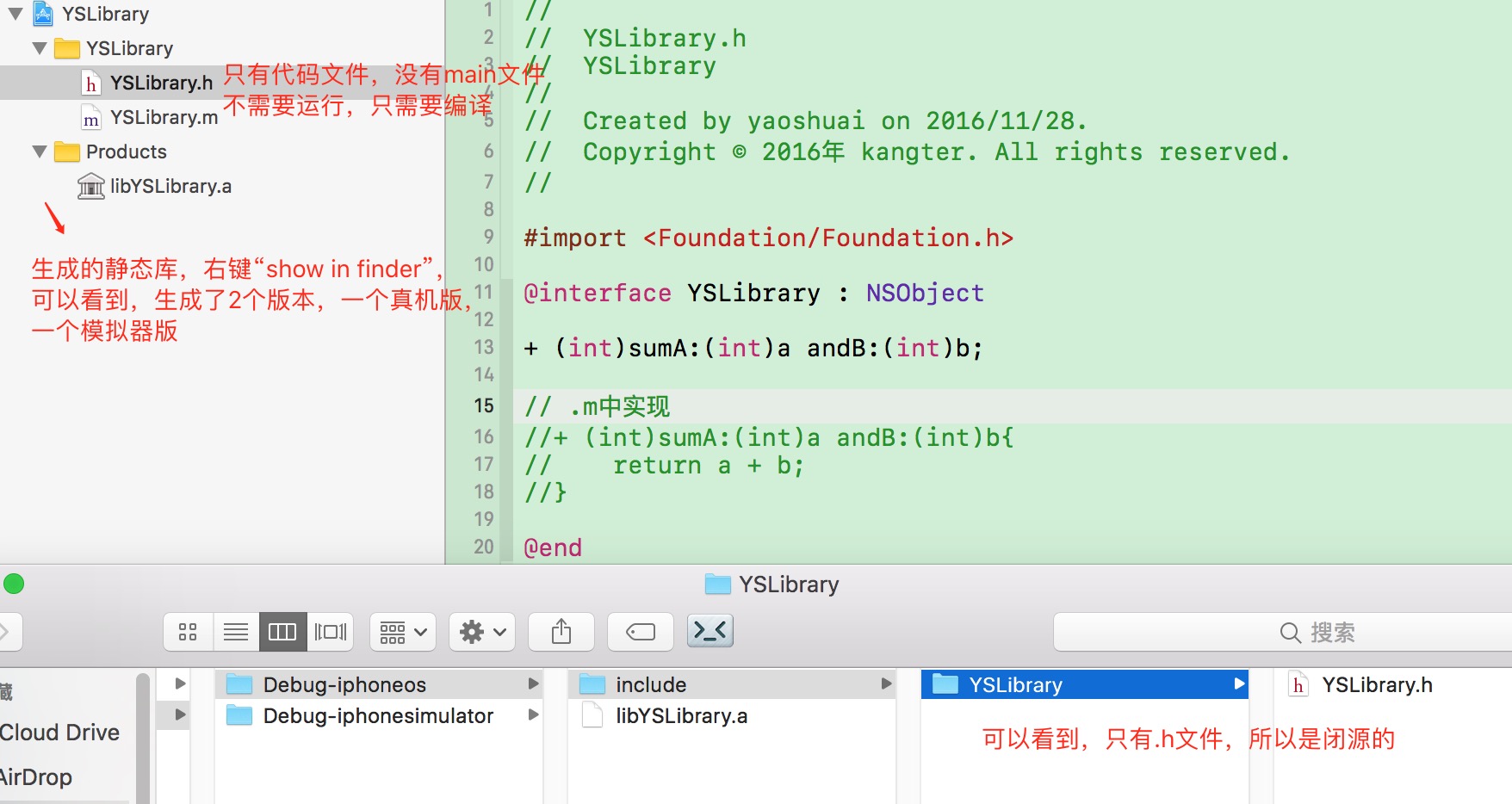
Task: Click the Finder sidebar scrollbar
Action: [143, 739]
